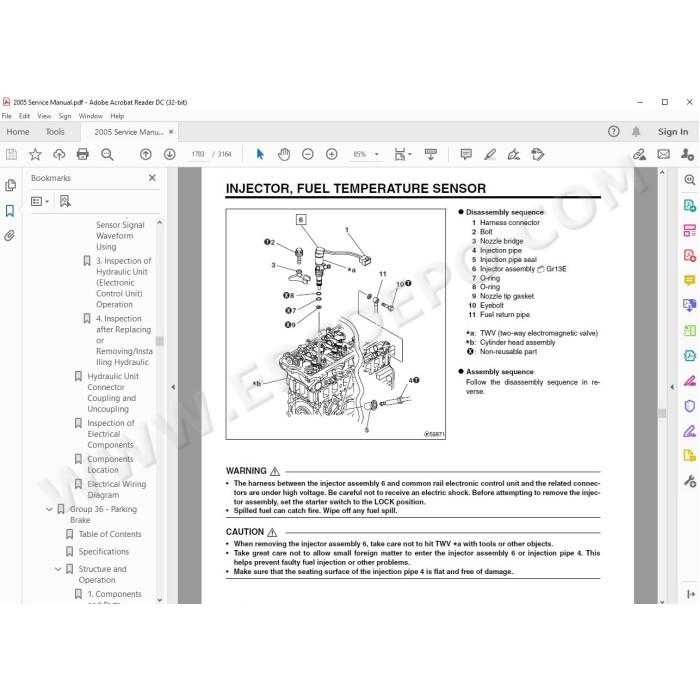Open Table of Contents bookmark
The image size is (700, 700).
110,534
